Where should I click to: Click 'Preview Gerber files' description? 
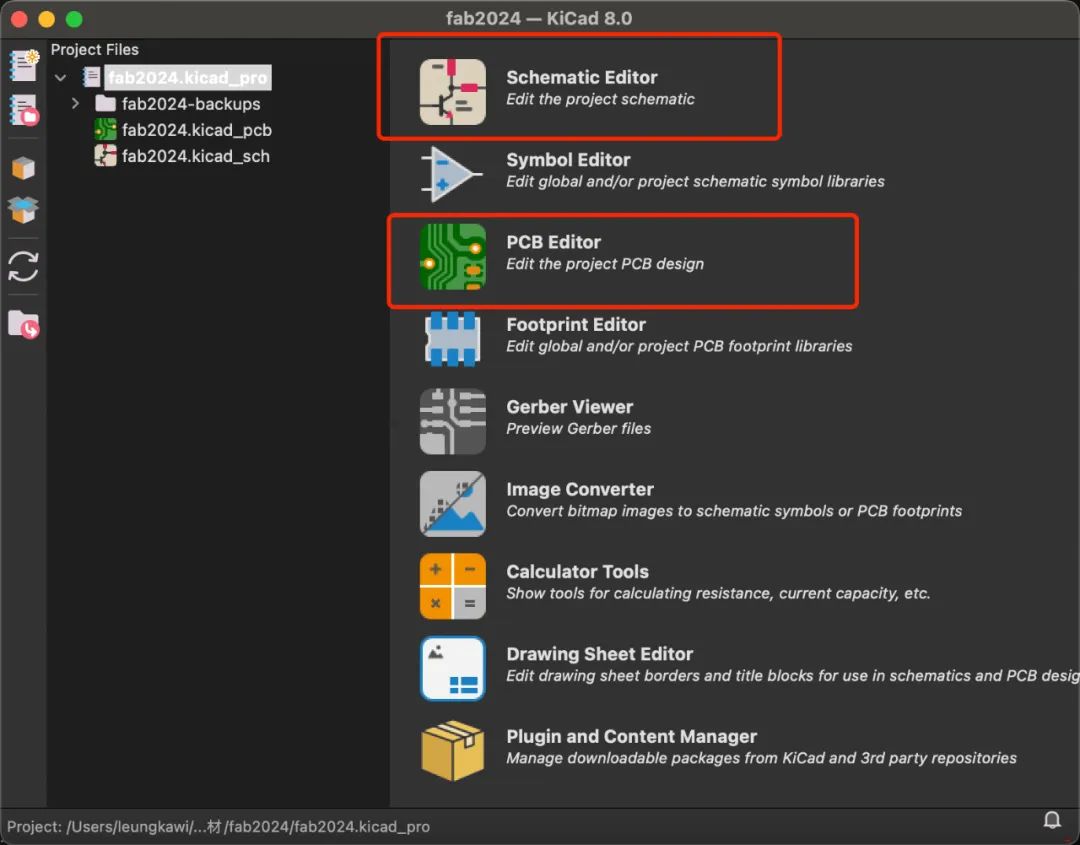579,428
